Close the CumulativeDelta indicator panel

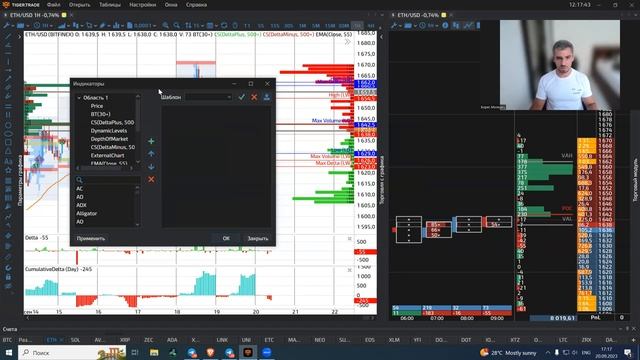349,270
